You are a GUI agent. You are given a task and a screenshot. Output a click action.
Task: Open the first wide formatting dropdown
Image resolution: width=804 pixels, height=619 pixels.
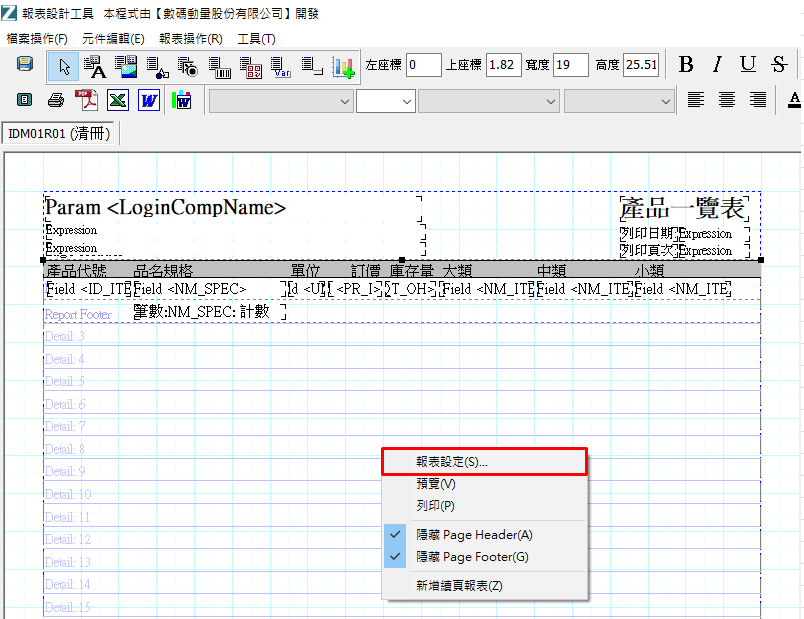pyautogui.click(x=281, y=102)
